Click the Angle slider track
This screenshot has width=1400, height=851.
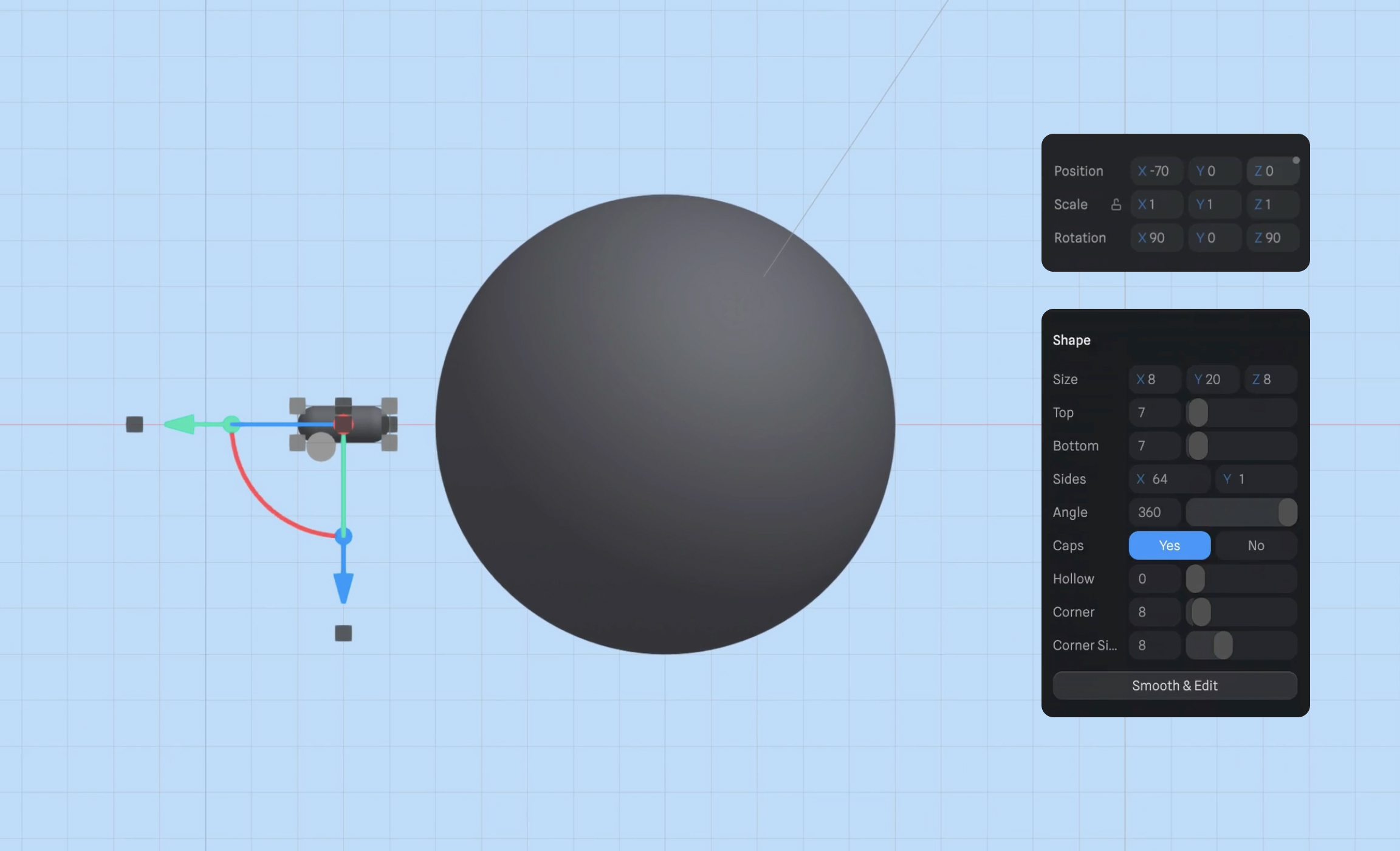point(1234,512)
